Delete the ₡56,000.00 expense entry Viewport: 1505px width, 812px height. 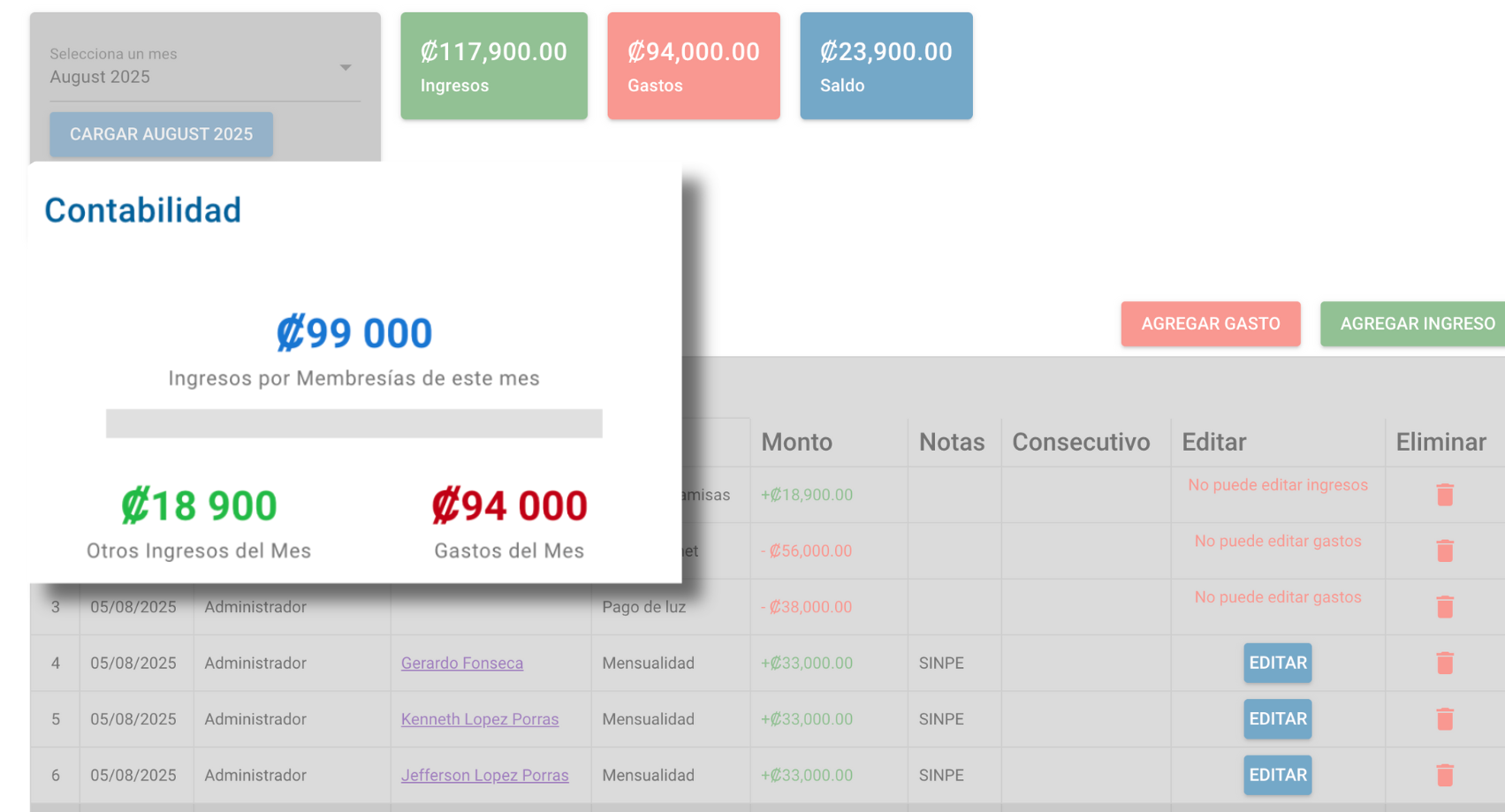pyautogui.click(x=1444, y=550)
